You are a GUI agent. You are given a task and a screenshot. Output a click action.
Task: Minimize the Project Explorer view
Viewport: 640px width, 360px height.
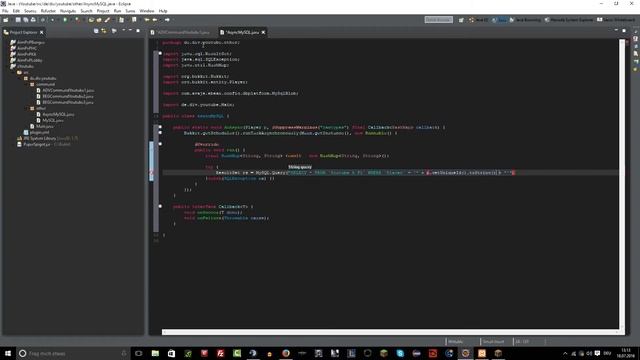pyautogui.click(x=131, y=31)
